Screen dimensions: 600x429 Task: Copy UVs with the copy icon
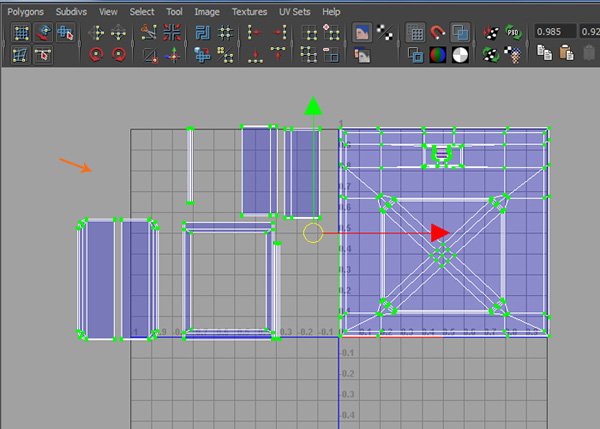pyautogui.click(x=544, y=53)
